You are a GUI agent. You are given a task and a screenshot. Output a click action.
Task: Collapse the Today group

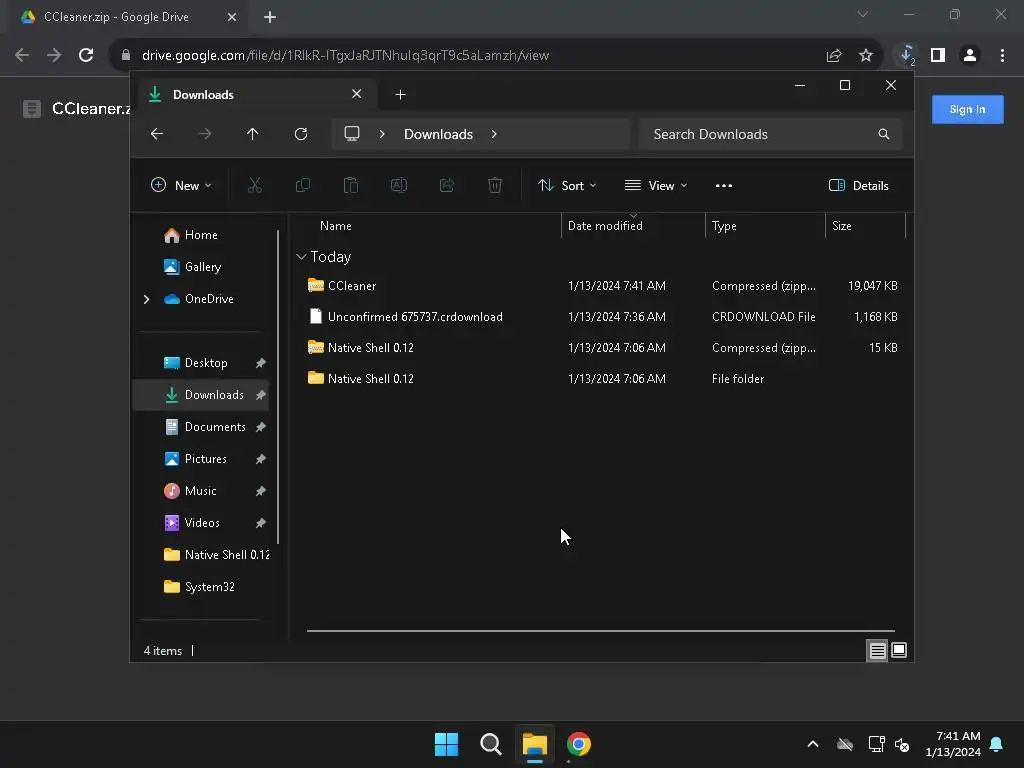301,257
